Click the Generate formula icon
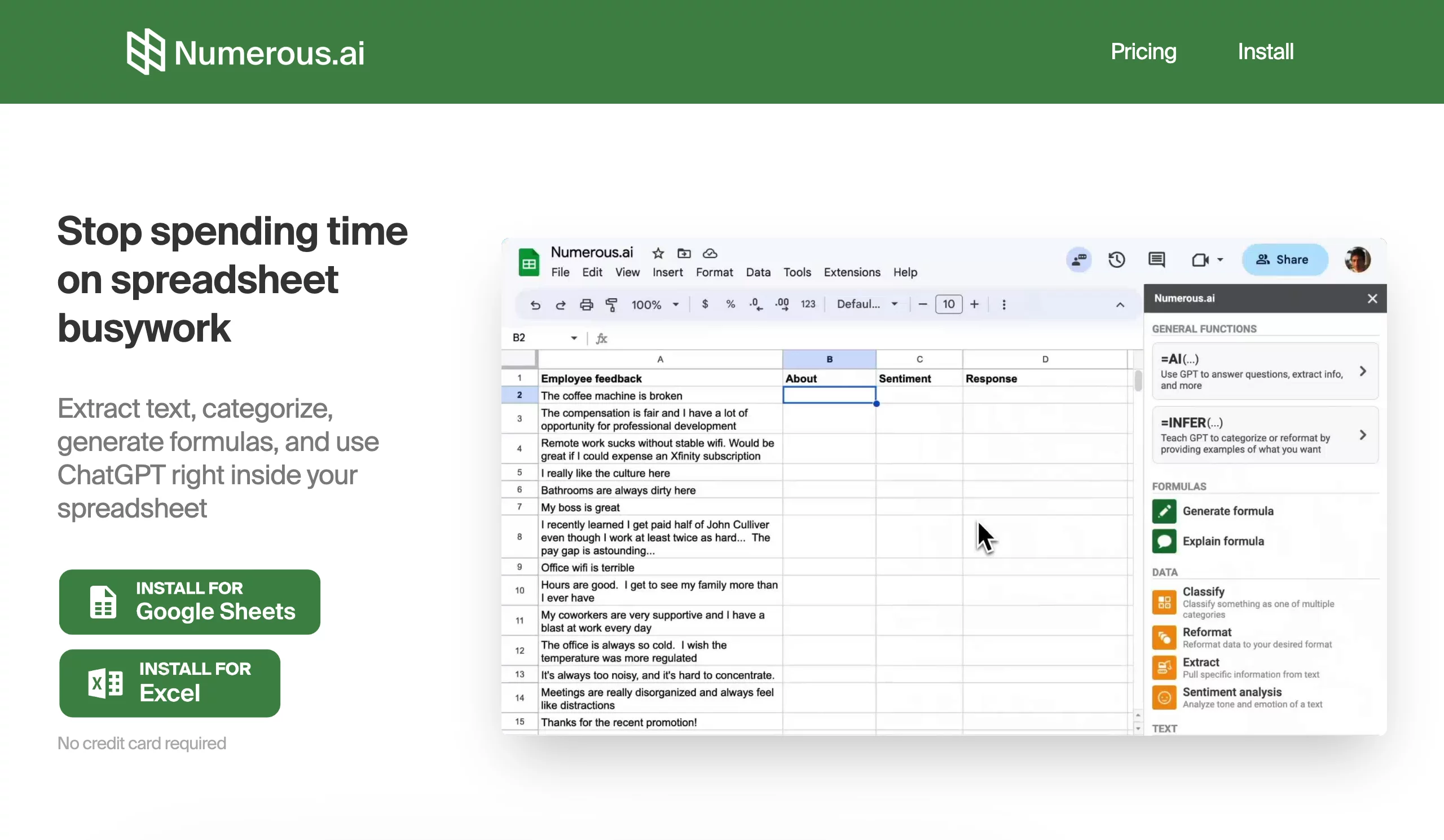Viewport: 1444px width, 840px height. tap(1163, 510)
